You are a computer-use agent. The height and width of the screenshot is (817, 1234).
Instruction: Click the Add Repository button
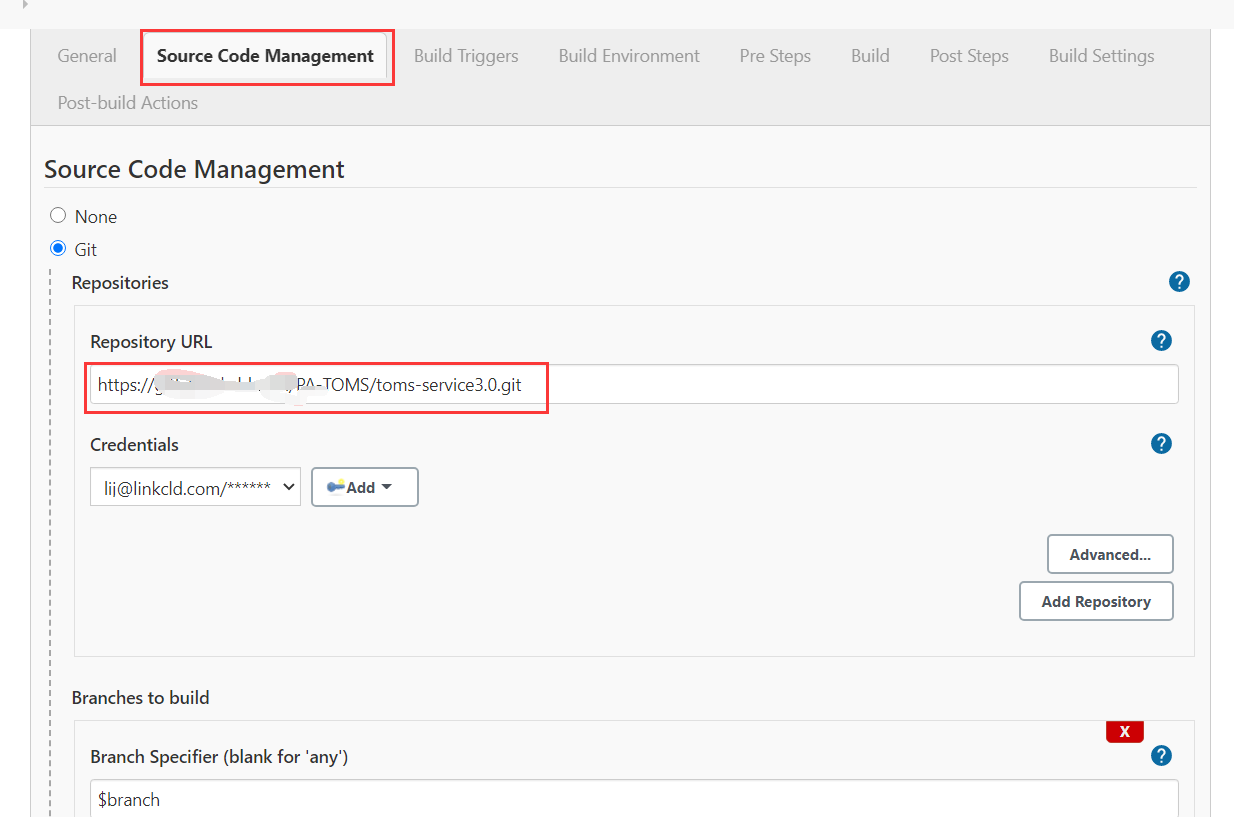(x=1096, y=601)
